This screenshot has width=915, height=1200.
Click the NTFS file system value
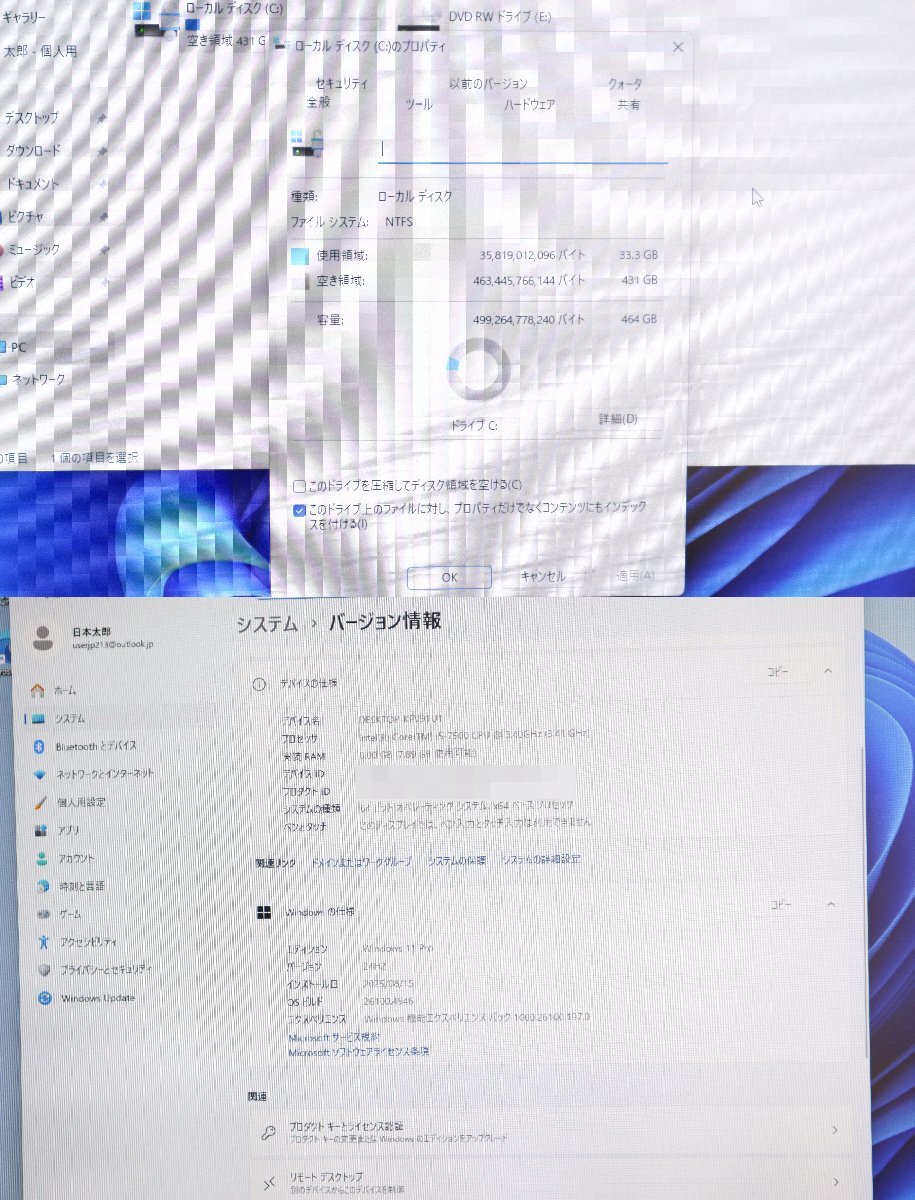click(x=399, y=222)
